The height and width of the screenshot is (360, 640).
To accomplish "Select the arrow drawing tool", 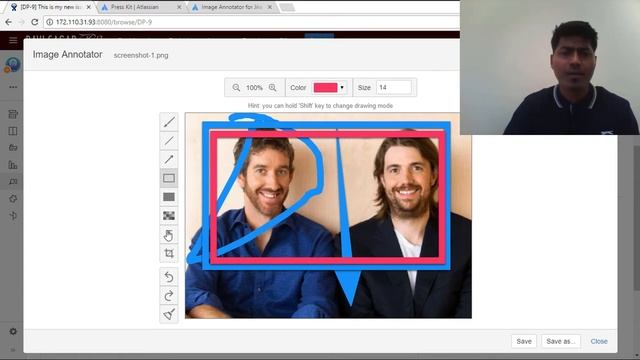I will [169, 159].
